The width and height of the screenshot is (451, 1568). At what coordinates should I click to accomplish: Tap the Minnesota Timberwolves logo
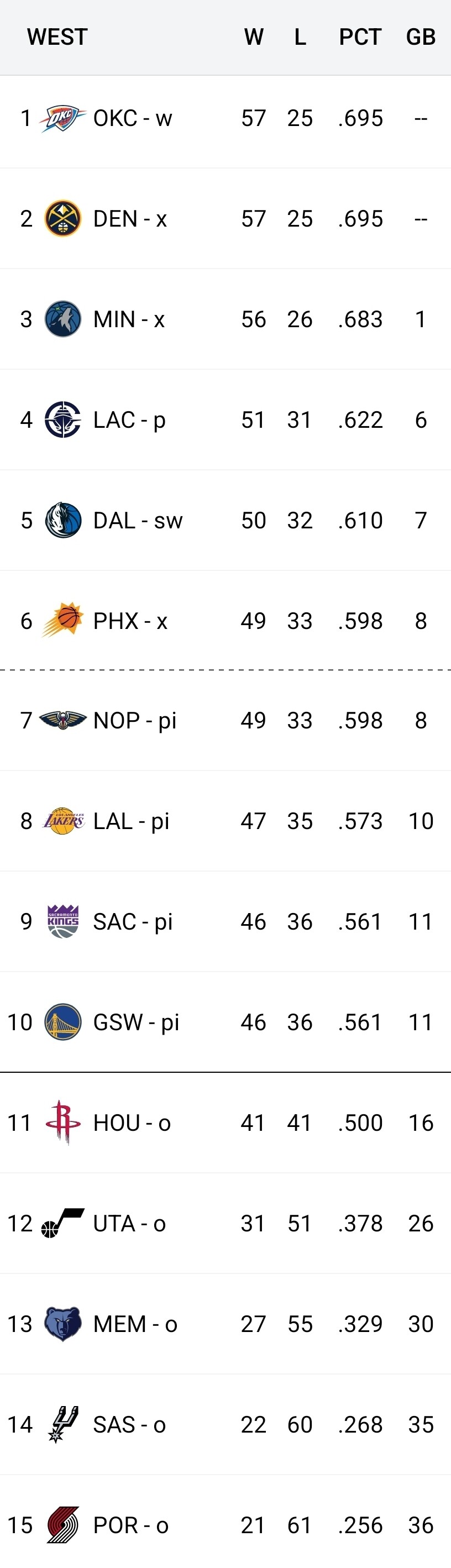coord(62,319)
